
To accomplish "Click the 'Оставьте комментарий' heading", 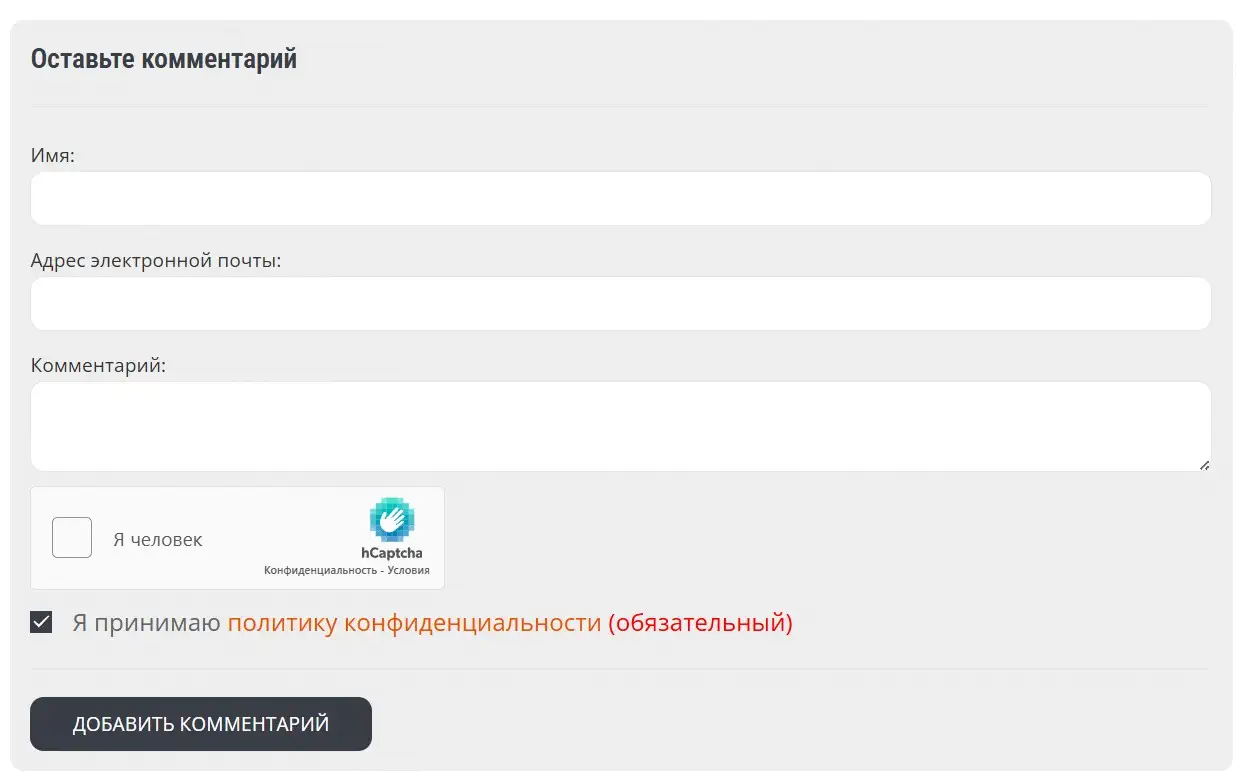I will click(x=164, y=59).
